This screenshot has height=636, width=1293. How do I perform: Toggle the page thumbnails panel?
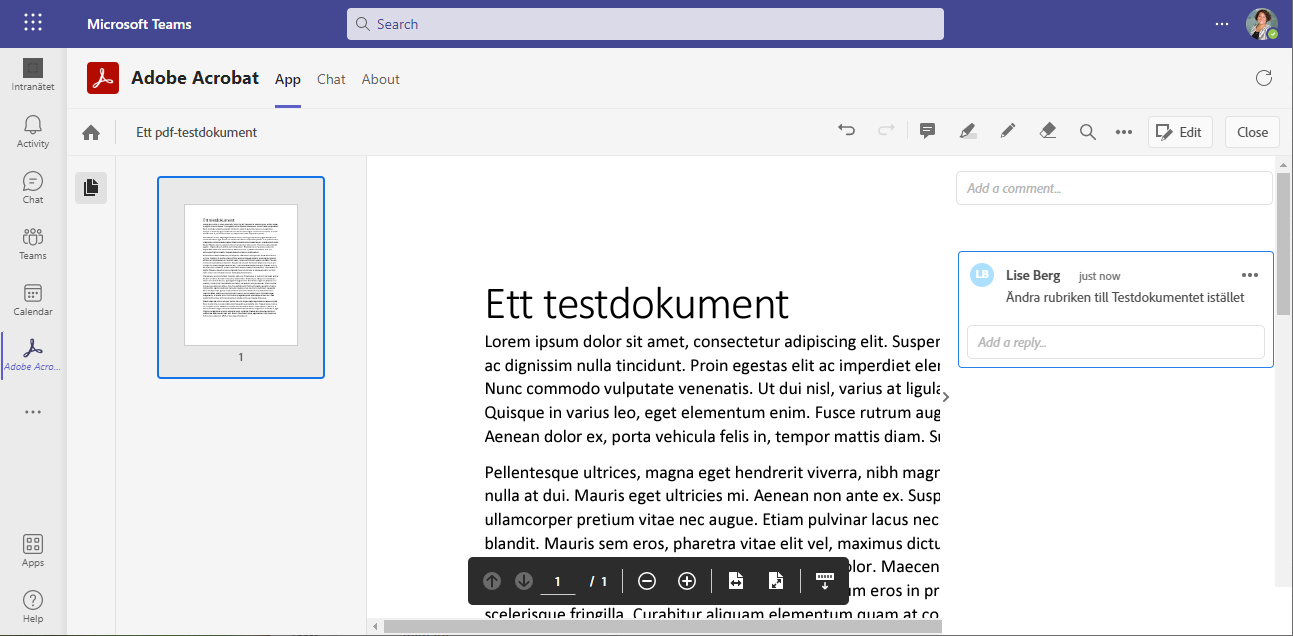click(x=91, y=187)
